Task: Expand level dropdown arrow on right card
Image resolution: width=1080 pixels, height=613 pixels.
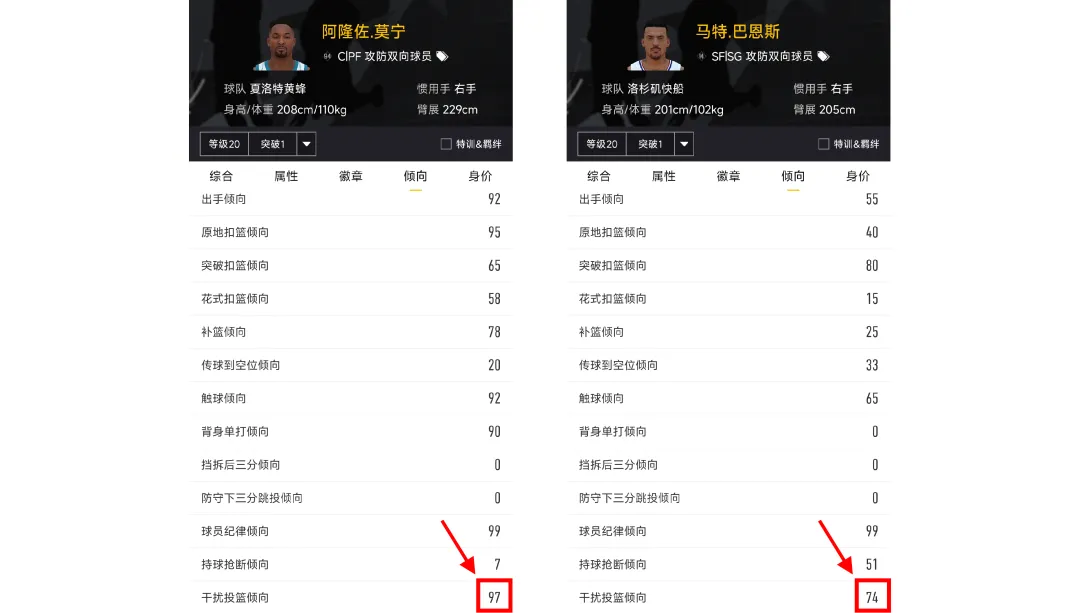Action: tap(684, 144)
